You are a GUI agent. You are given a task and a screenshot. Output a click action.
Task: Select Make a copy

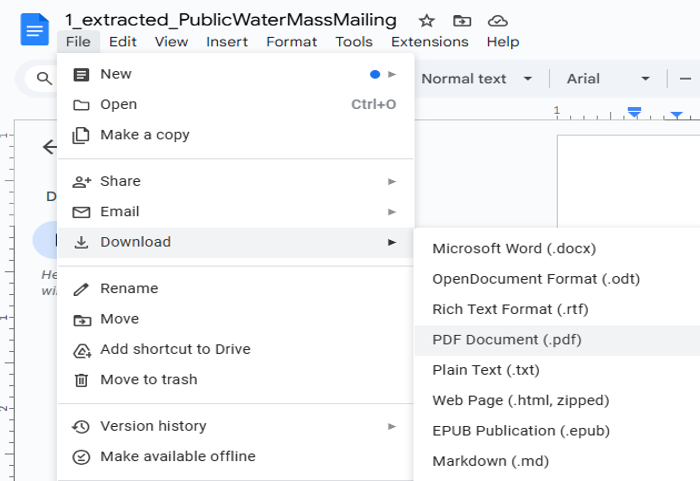[x=236, y=135]
